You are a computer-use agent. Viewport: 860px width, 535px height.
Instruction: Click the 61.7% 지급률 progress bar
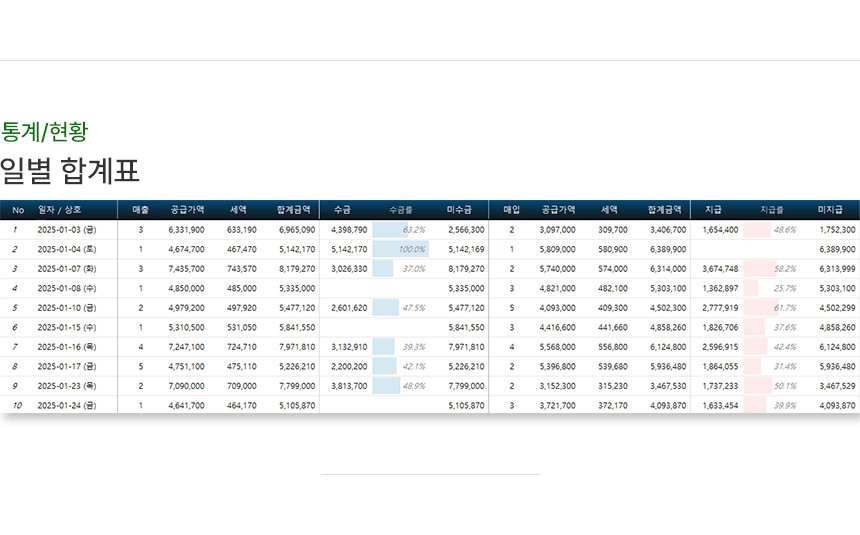click(x=771, y=308)
